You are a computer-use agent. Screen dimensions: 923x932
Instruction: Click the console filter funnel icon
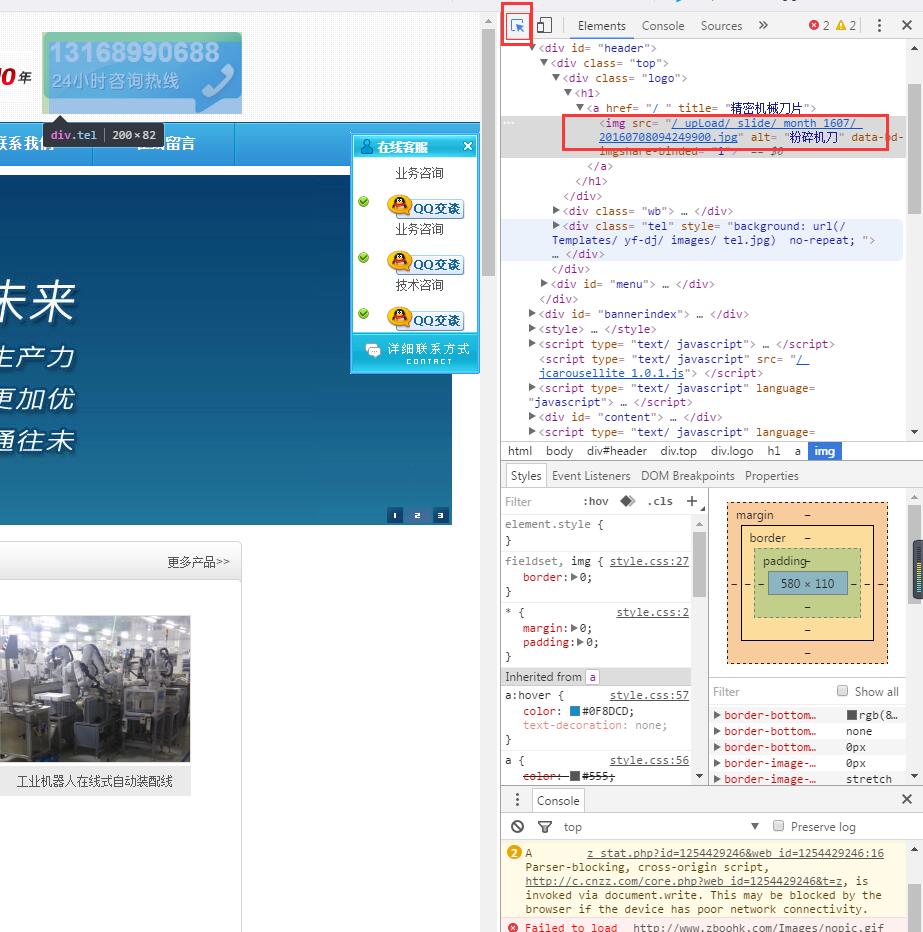click(545, 827)
